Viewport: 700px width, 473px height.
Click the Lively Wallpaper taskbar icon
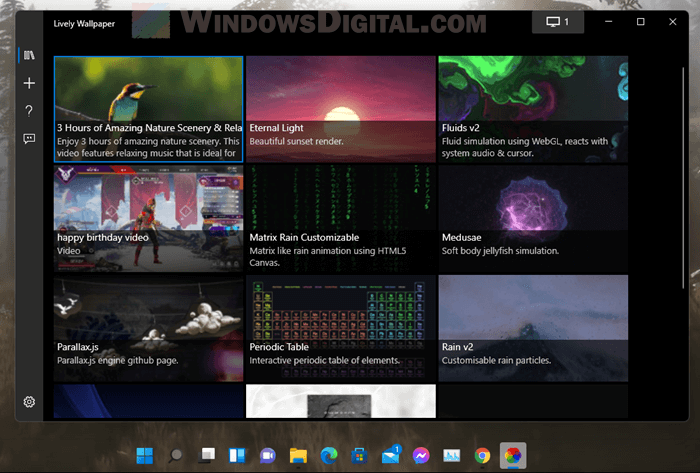[x=513, y=456]
